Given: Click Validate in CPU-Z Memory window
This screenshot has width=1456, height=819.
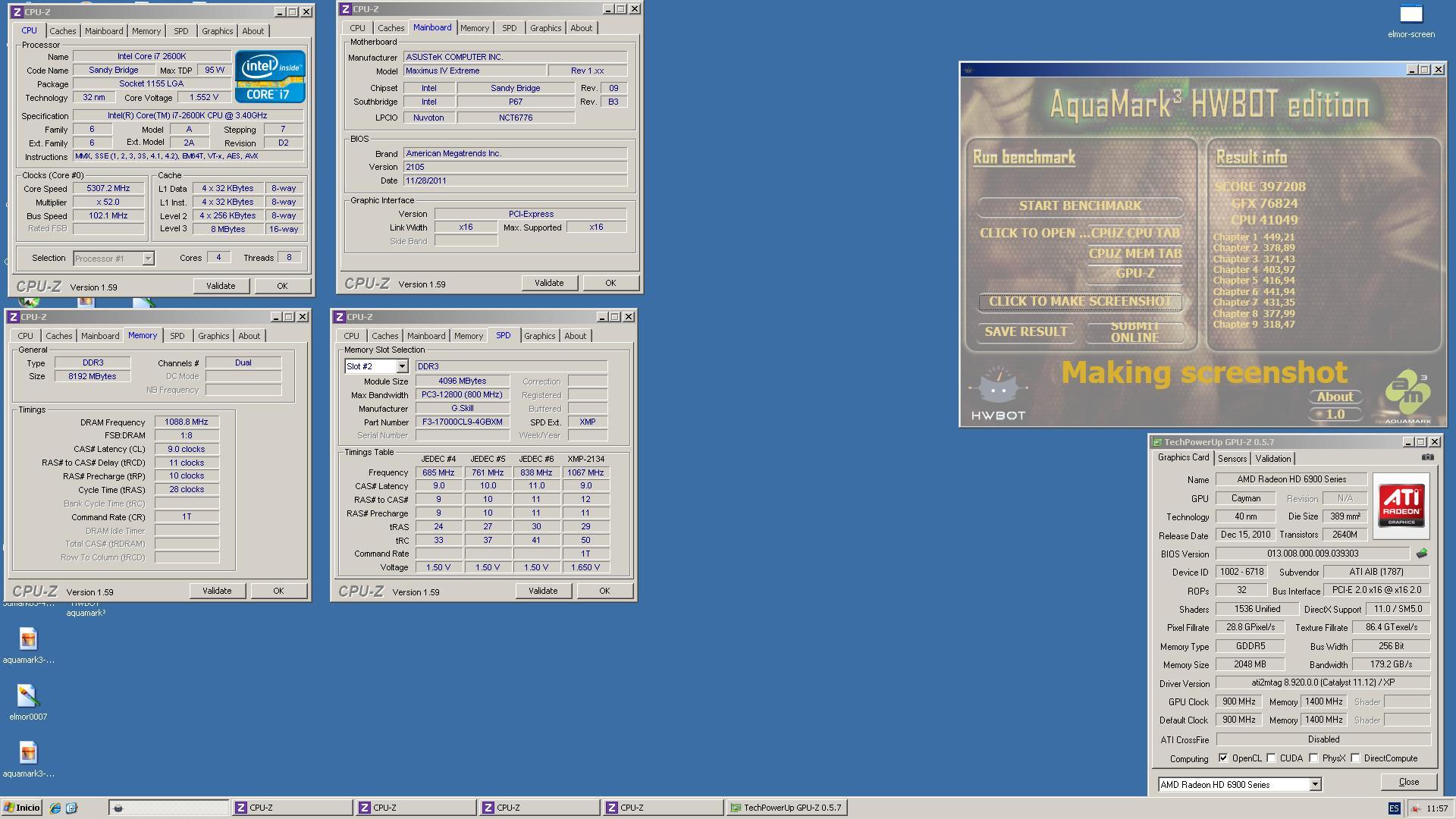Looking at the screenshot, I should tap(217, 591).
